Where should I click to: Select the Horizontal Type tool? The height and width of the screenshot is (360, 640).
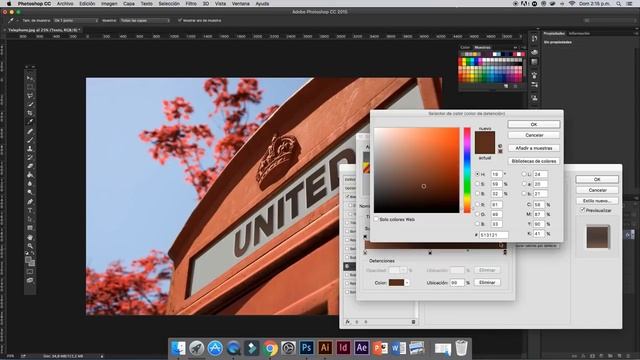pyautogui.click(x=30, y=211)
